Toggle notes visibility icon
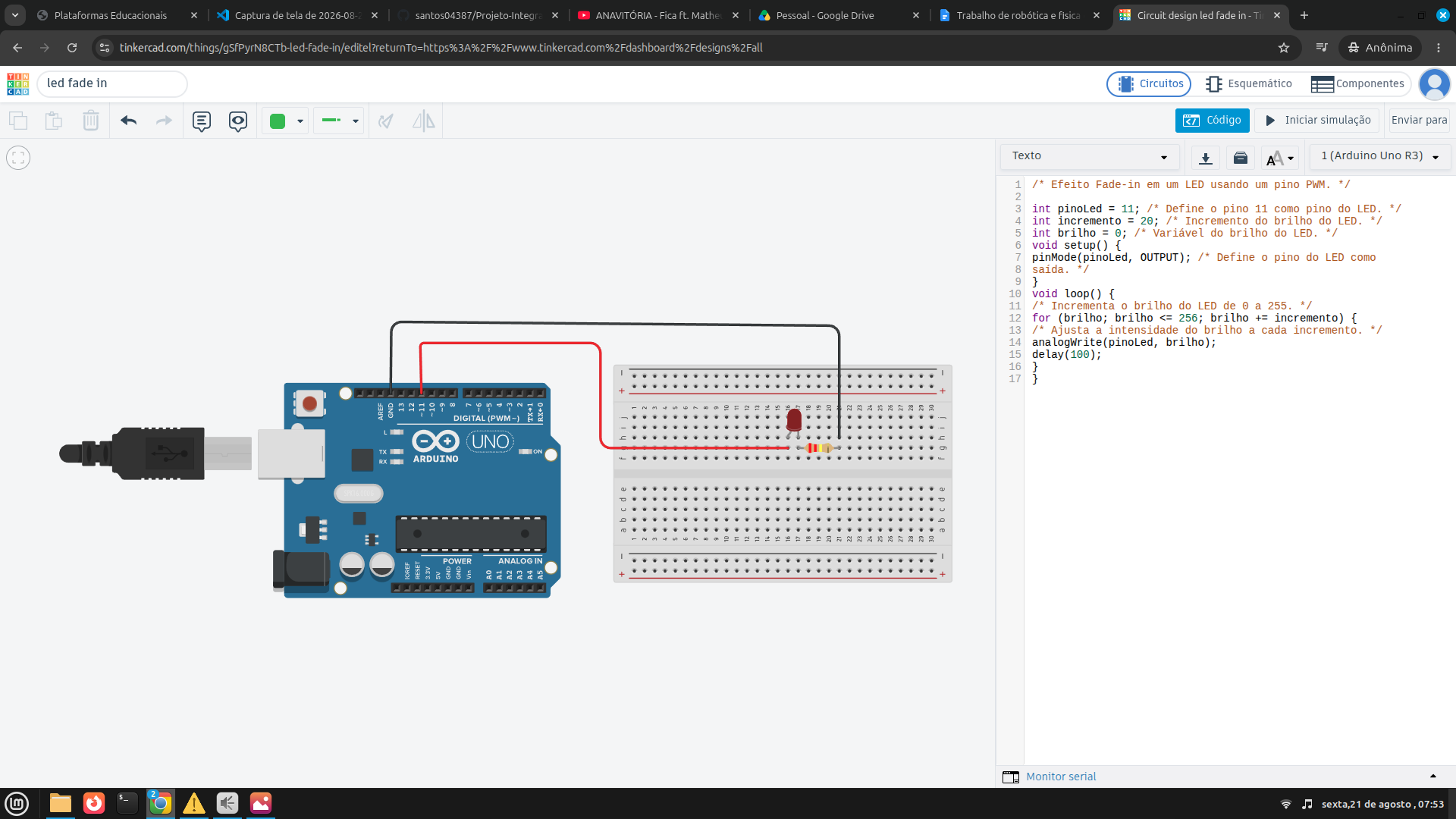Image resolution: width=1456 pixels, height=819 pixels. click(238, 121)
